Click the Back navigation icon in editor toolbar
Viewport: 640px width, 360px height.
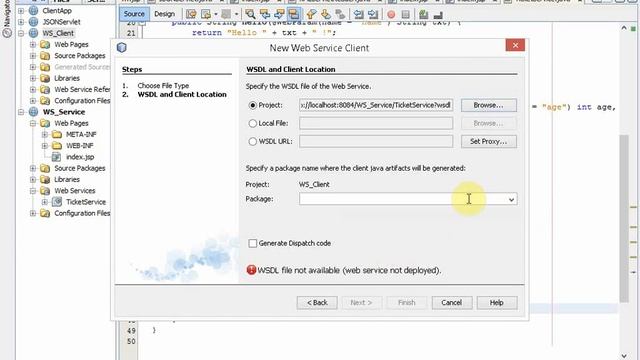coord(206,14)
